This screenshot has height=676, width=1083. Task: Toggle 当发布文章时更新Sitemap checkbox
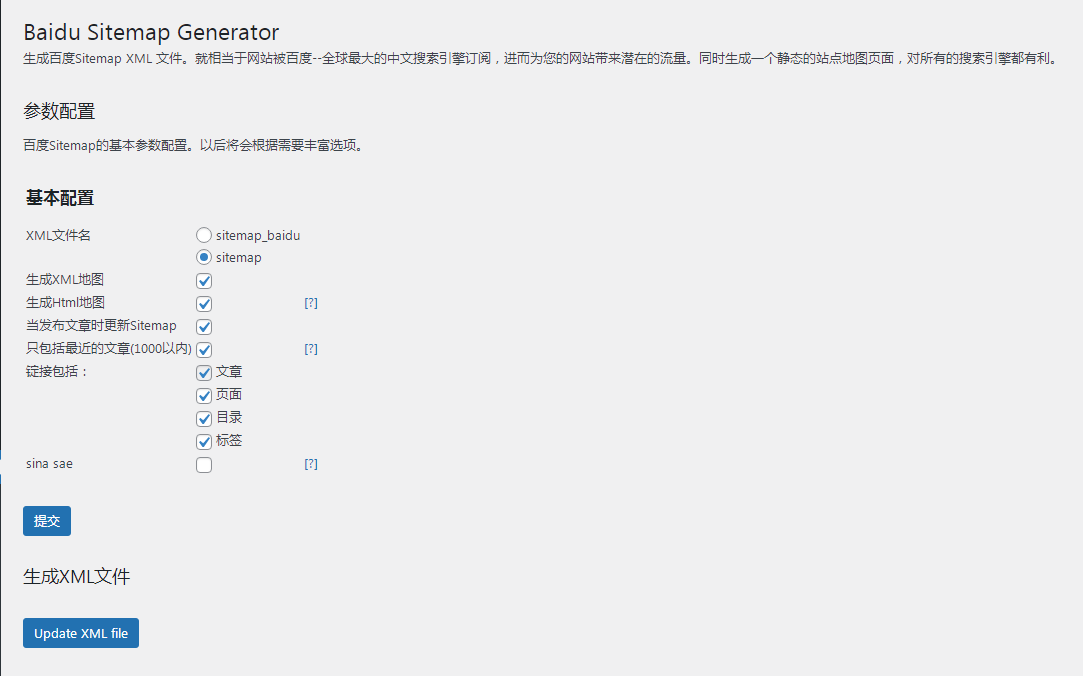pyautogui.click(x=204, y=326)
